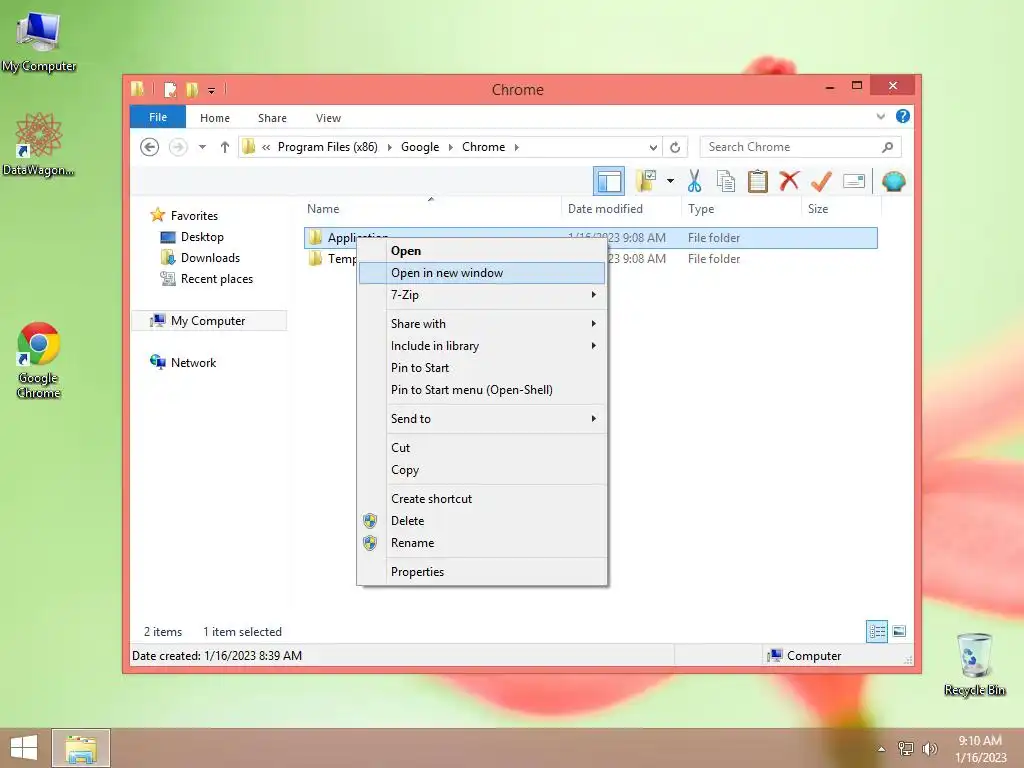Switch to large icons view in status bar
Screen dimensions: 1024x768
pos(899,632)
